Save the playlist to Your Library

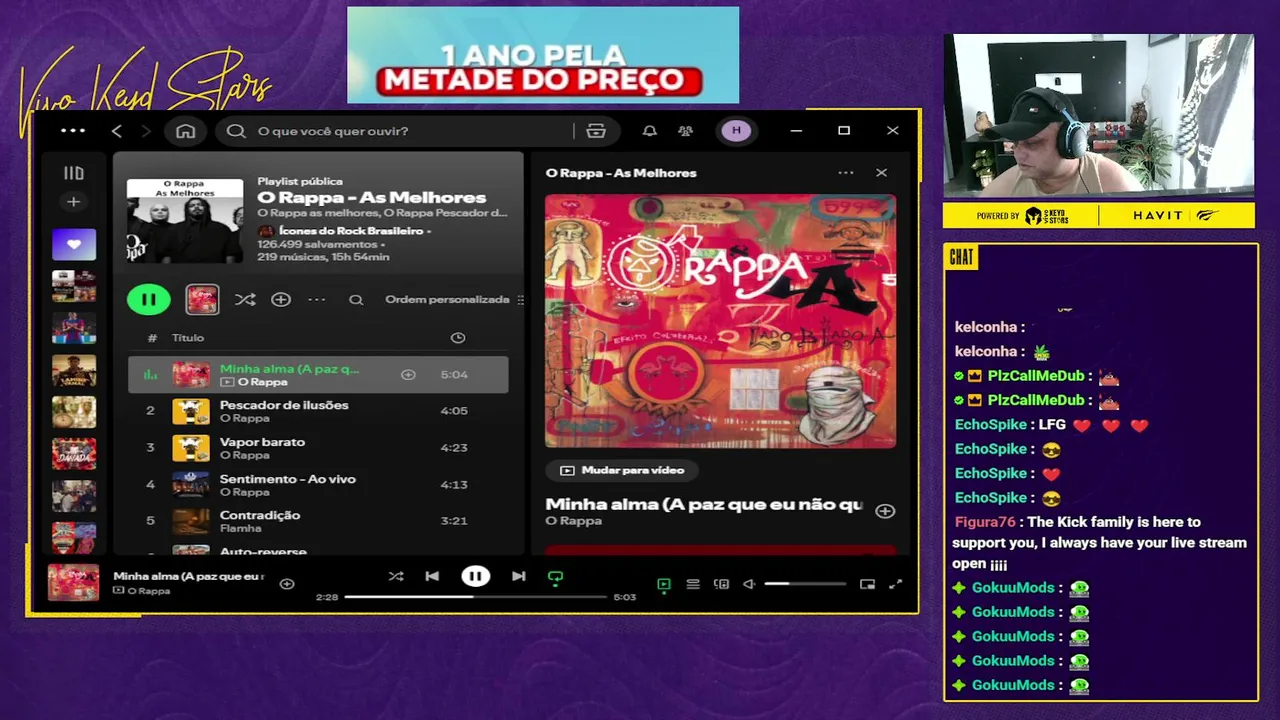point(281,299)
